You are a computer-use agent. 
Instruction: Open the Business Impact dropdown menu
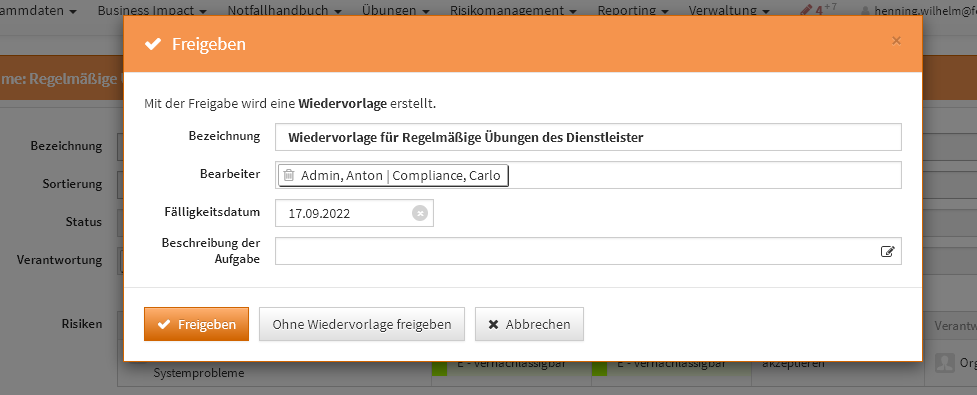[x=153, y=11]
